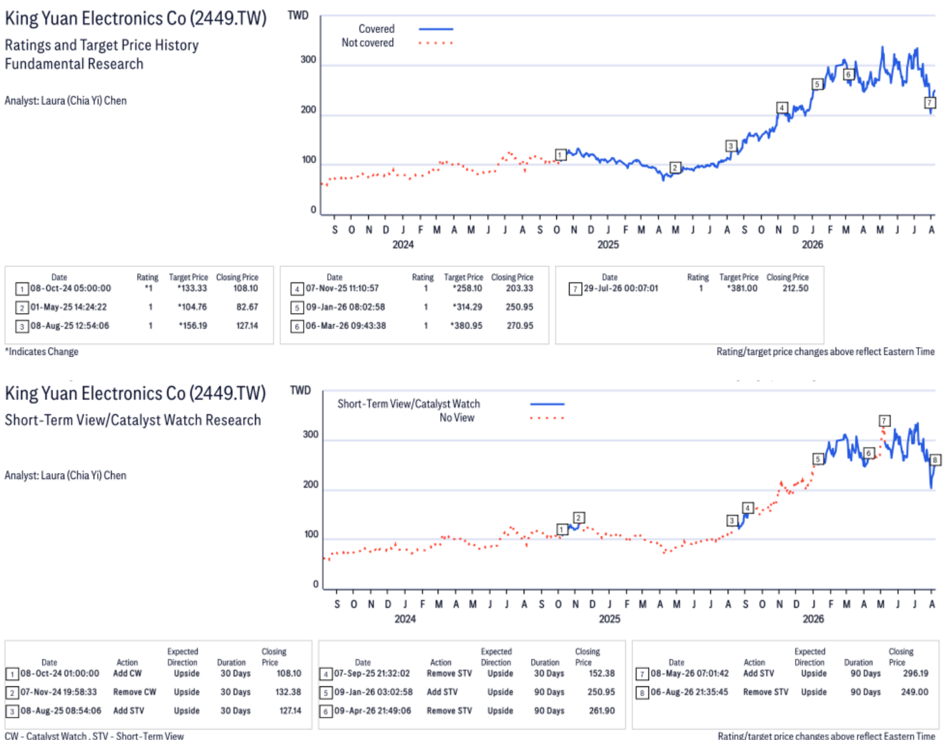Click the *Indicates Change footnote

tap(41, 351)
